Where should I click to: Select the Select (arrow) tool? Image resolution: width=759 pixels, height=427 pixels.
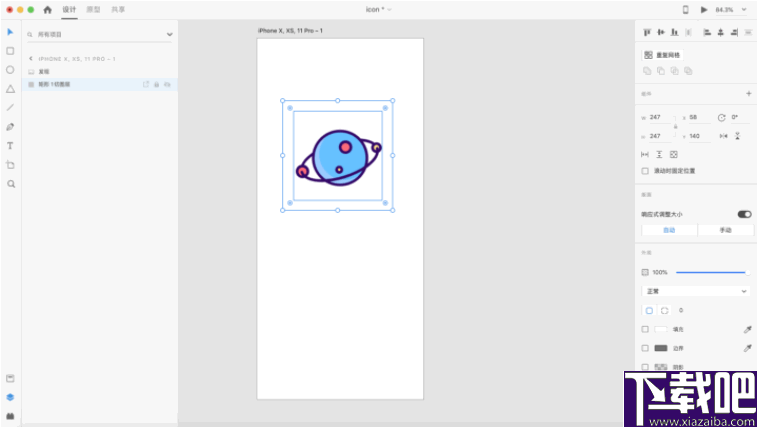coord(10,32)
